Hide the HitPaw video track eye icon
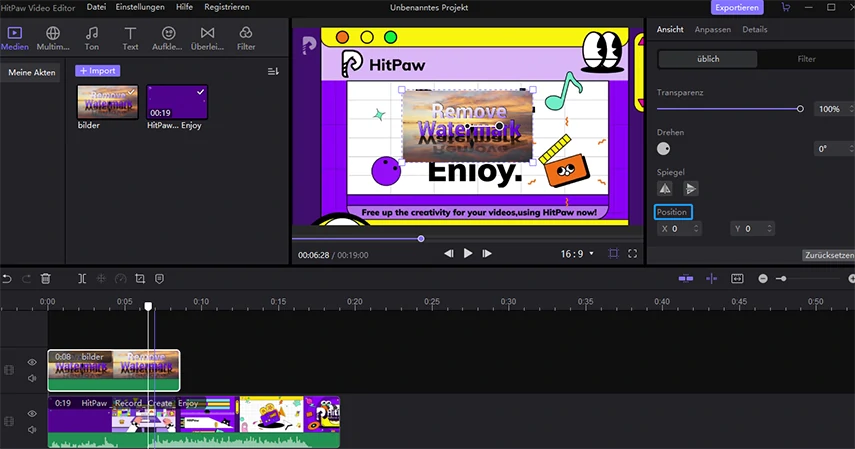 pos(32,414)
